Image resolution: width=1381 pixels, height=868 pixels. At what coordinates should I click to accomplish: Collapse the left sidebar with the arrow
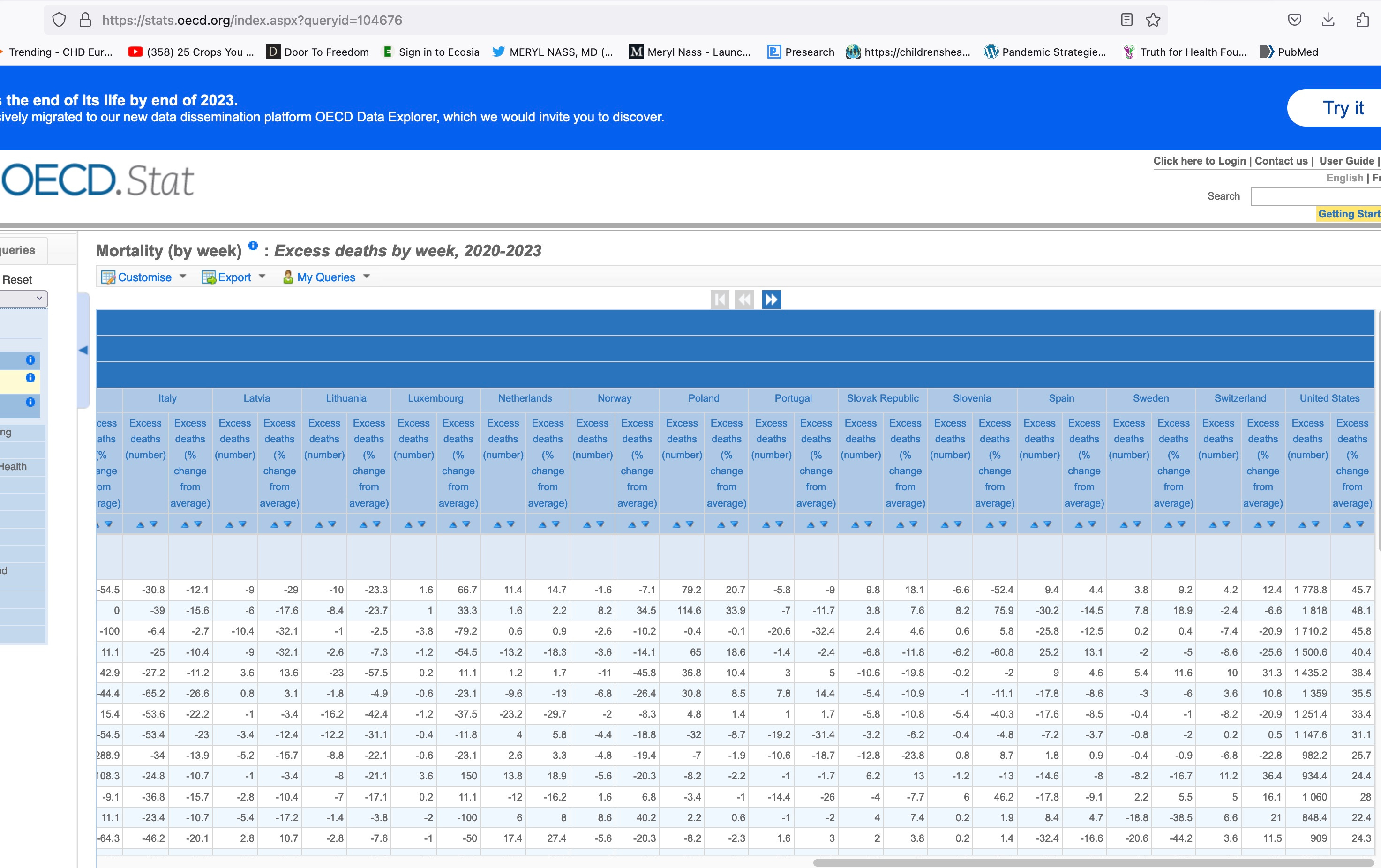point(84,350)
